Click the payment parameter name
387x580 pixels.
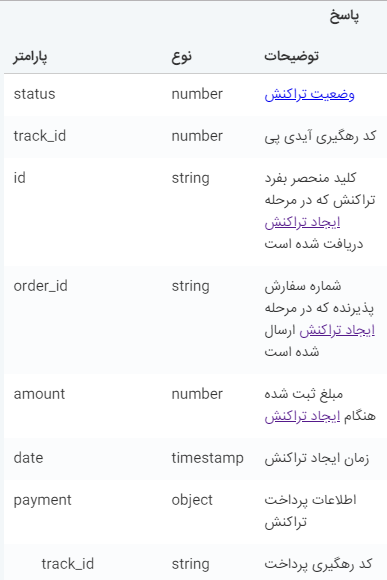pyautogui.click(x=43, y=501)
